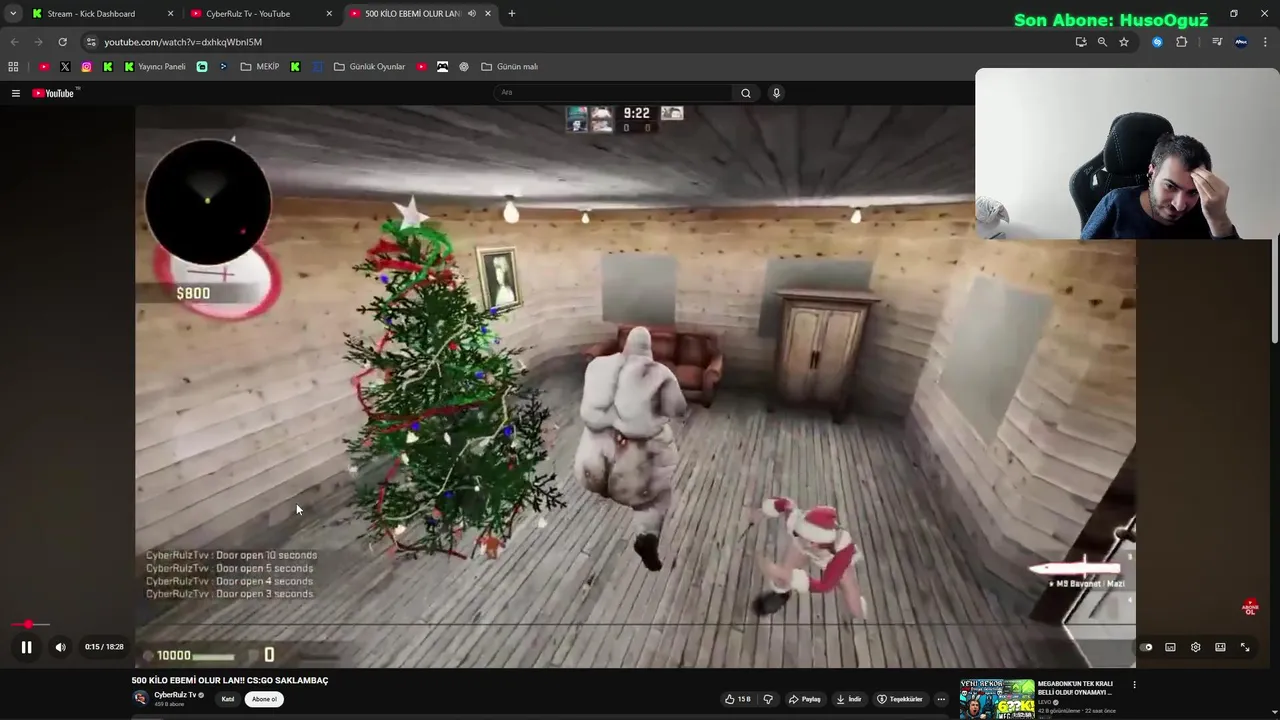This screenshot has width=1280, height=720.
Task: Open the media controls toolbar icon
Action: [1217, 42]
